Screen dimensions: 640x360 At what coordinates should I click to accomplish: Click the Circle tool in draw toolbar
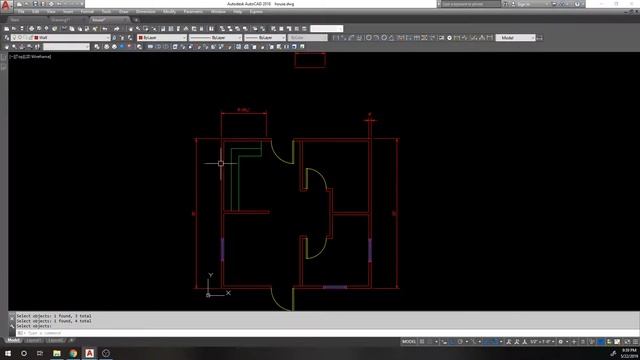pyautogui.click(x=369, y=38)
